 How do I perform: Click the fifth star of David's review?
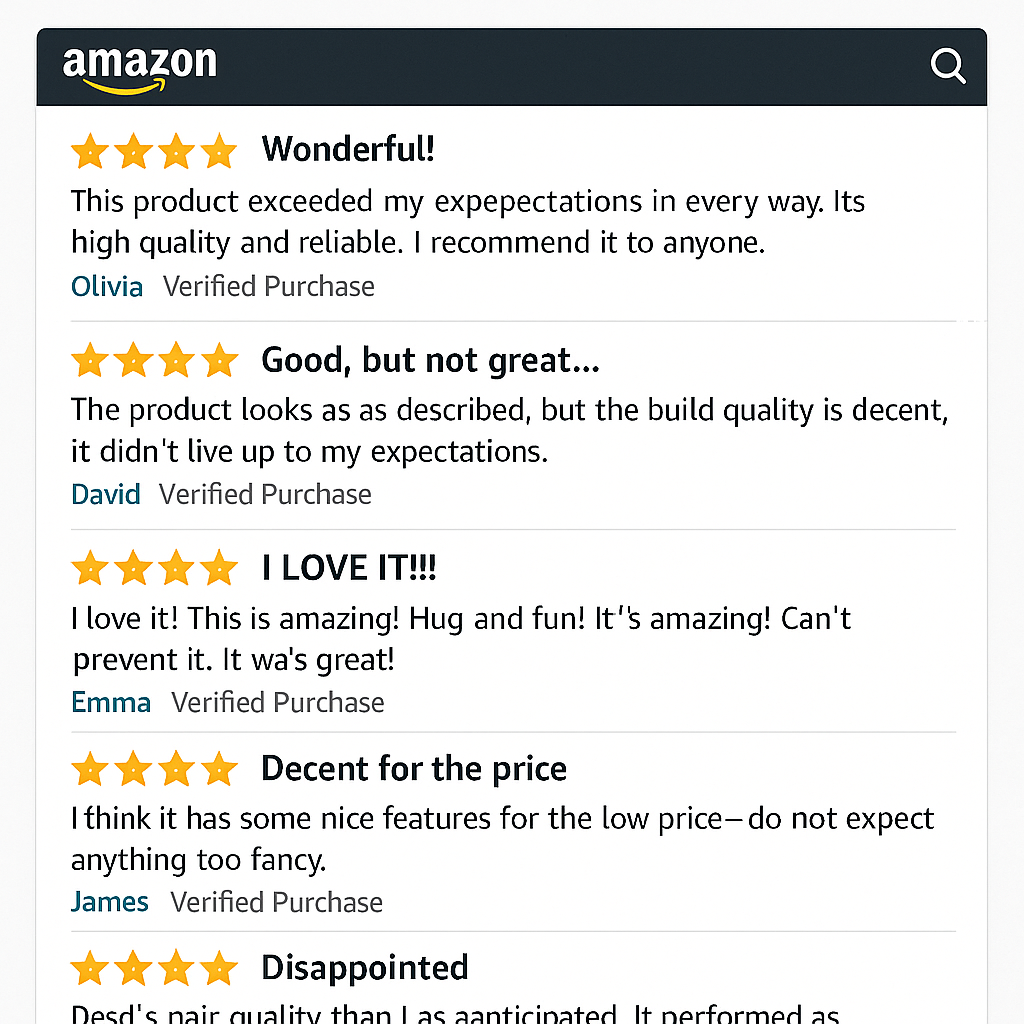click(221, 360)
